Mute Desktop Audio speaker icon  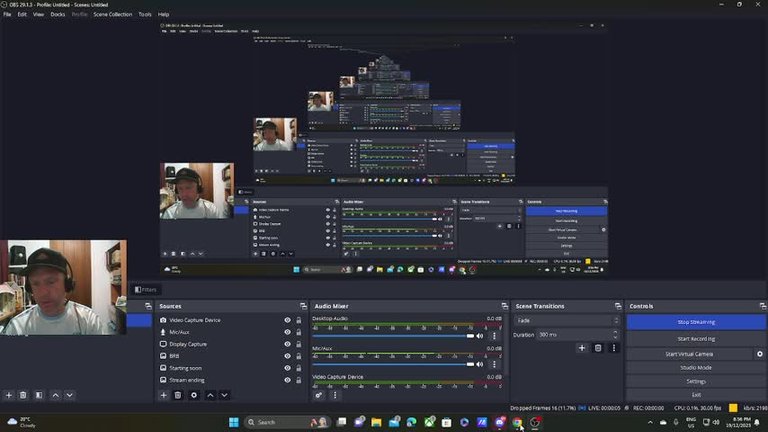[480, 336]
